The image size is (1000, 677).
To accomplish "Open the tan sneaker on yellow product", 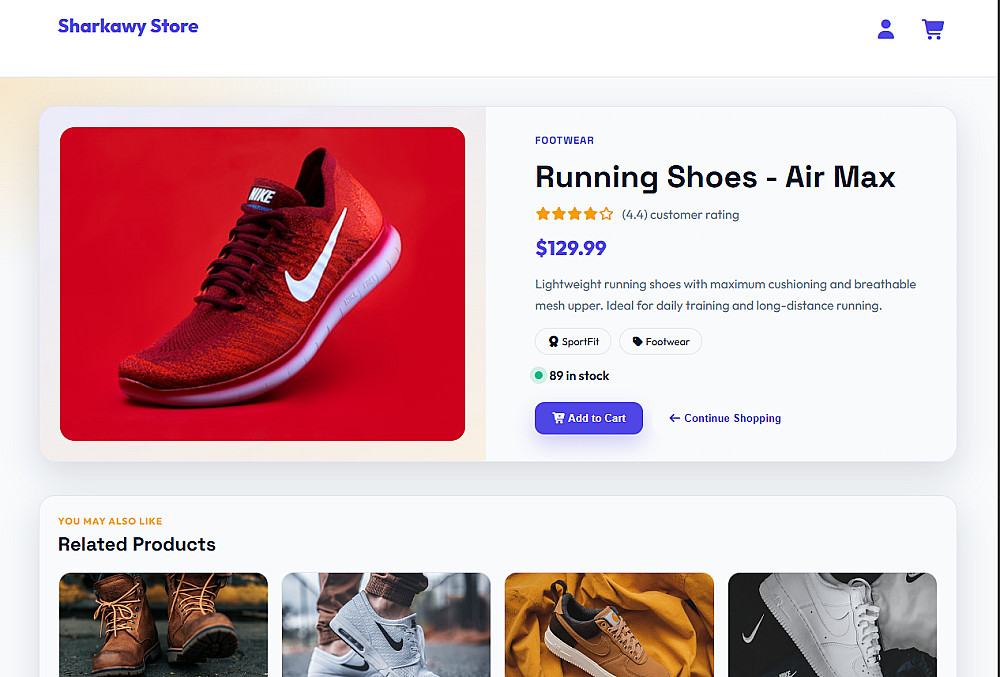I will (609, 624).
